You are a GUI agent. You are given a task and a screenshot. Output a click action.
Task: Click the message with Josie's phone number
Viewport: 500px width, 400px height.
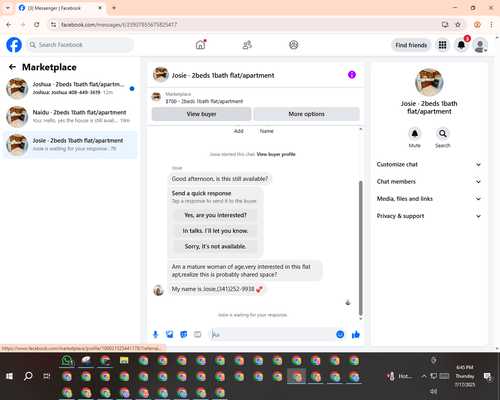pyautogui.click(x=217, y=289)
